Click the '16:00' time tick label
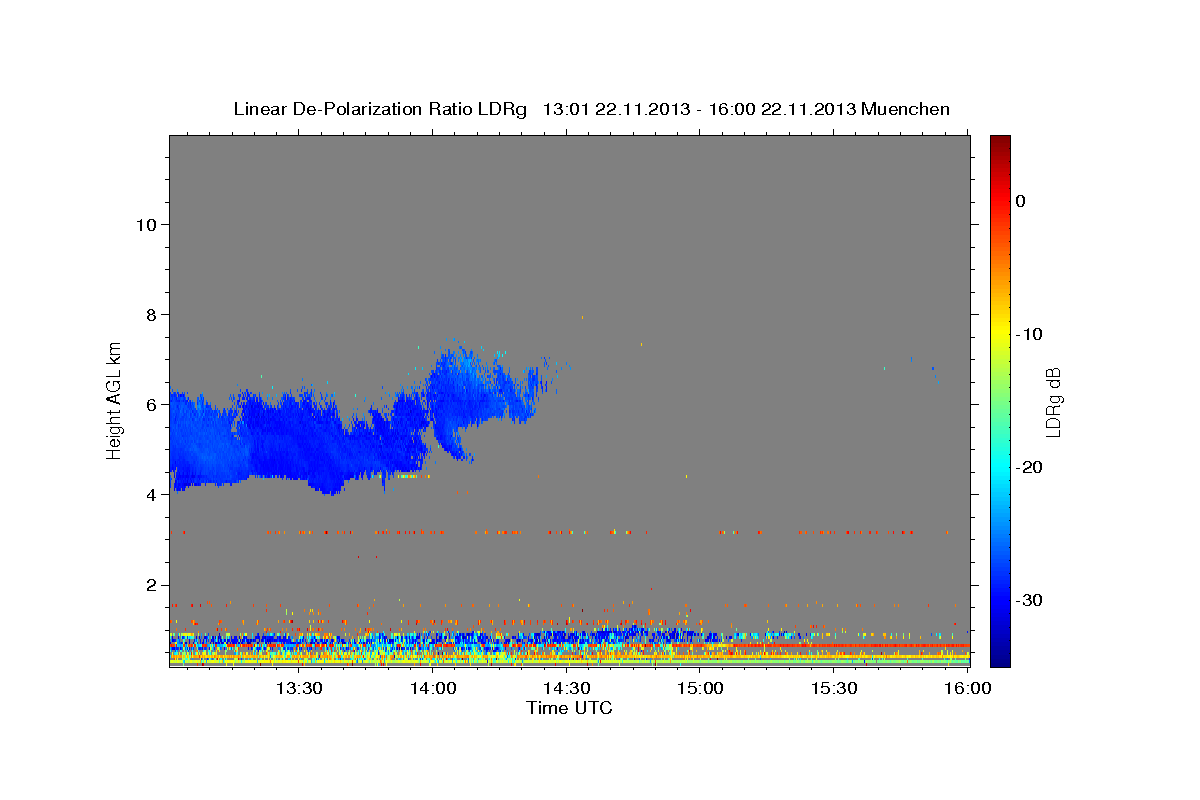Image resolution: width=1200 pixels, height=800 pixels. click(x=968, y=688)
